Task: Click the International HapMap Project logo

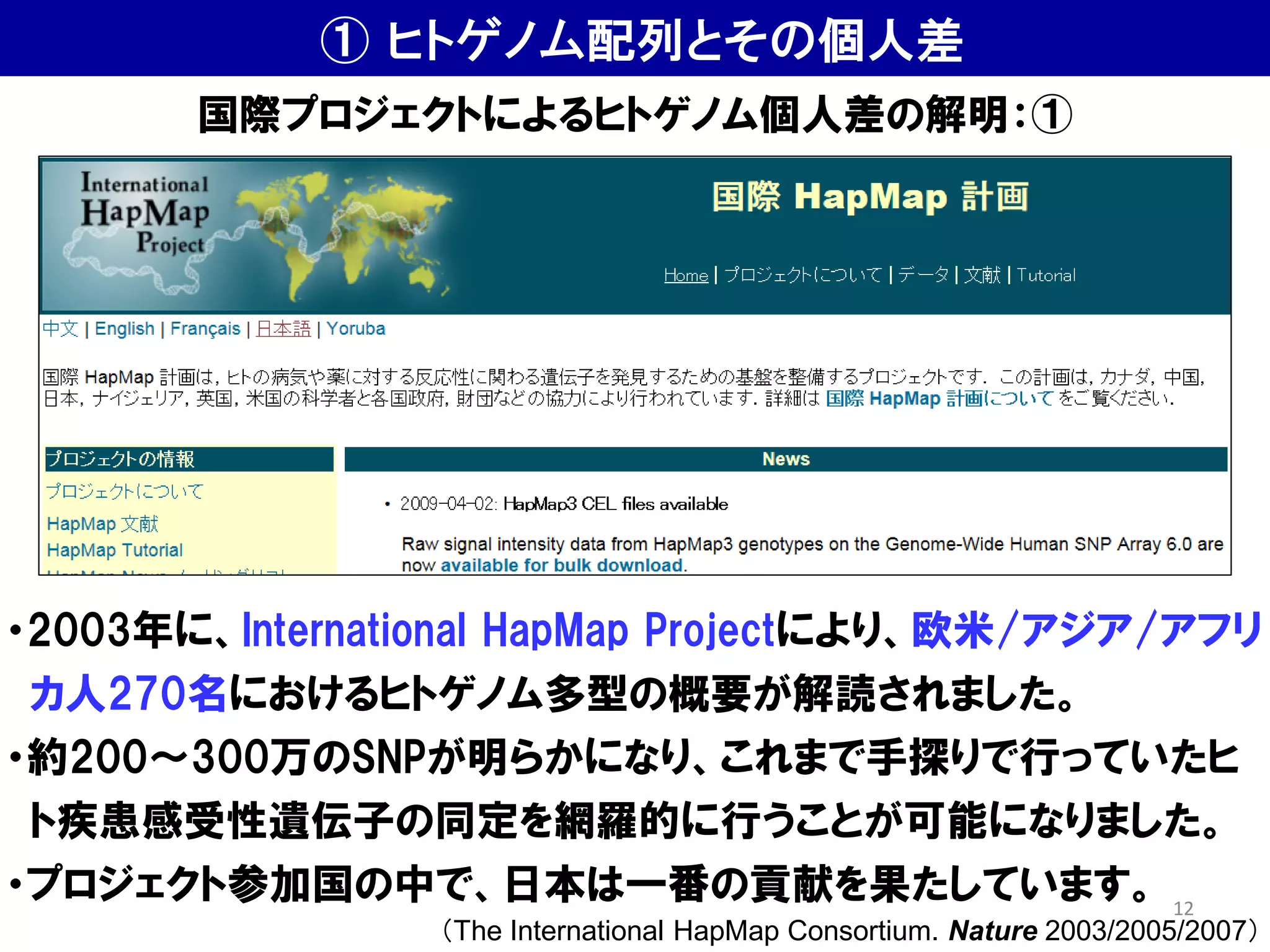Action: (x=144, y=213)
